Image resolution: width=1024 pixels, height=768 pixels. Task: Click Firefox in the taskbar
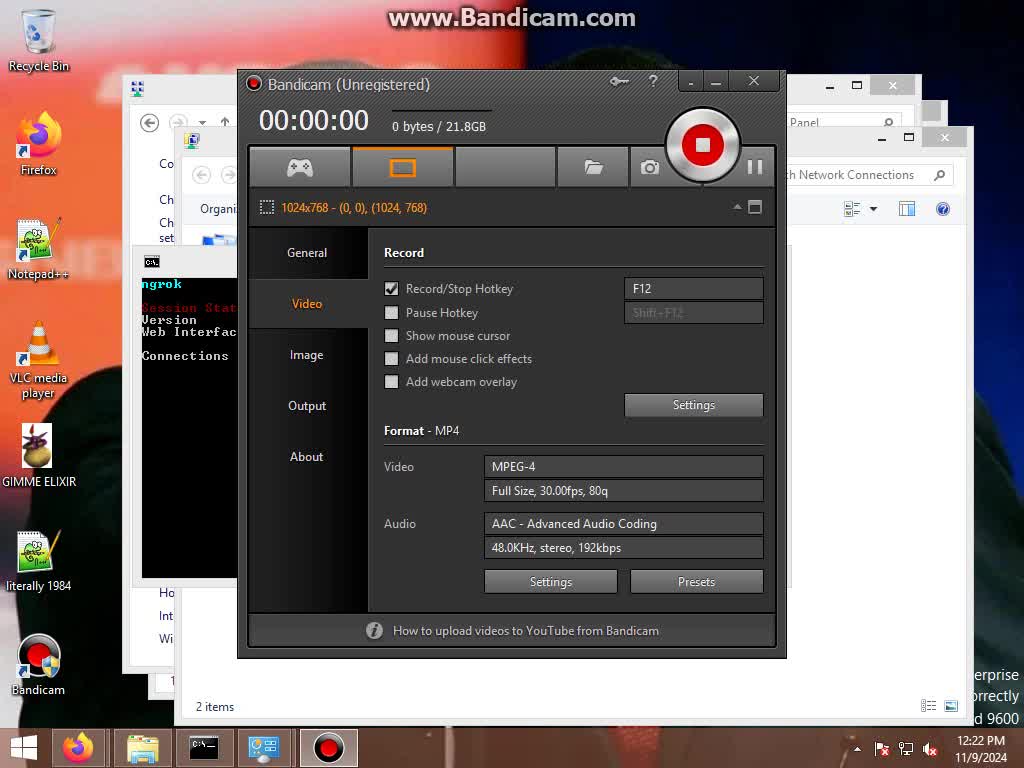tap(78, 748)
